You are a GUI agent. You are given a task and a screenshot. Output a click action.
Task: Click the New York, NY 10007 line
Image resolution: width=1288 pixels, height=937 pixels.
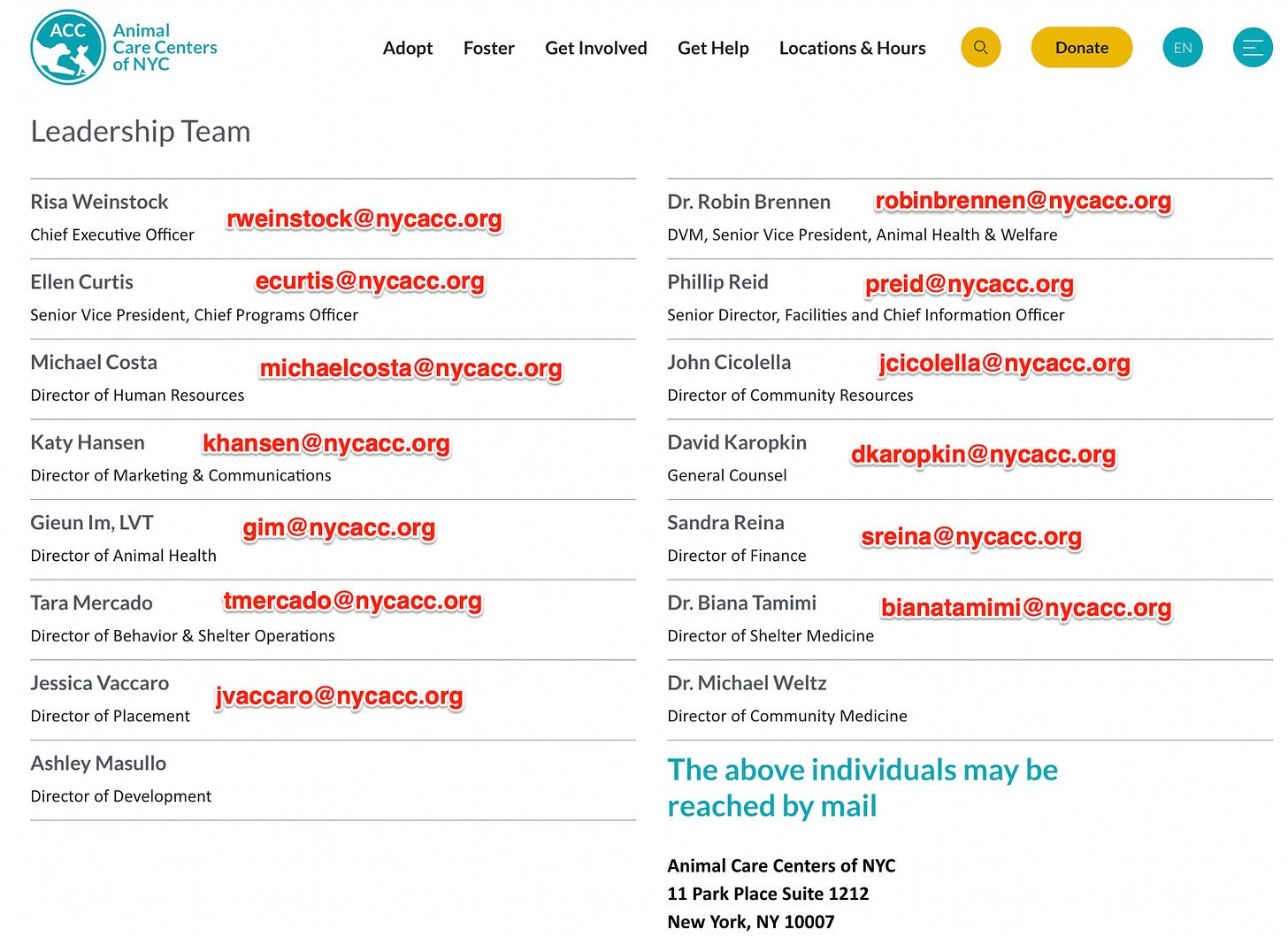pos(750,922)
